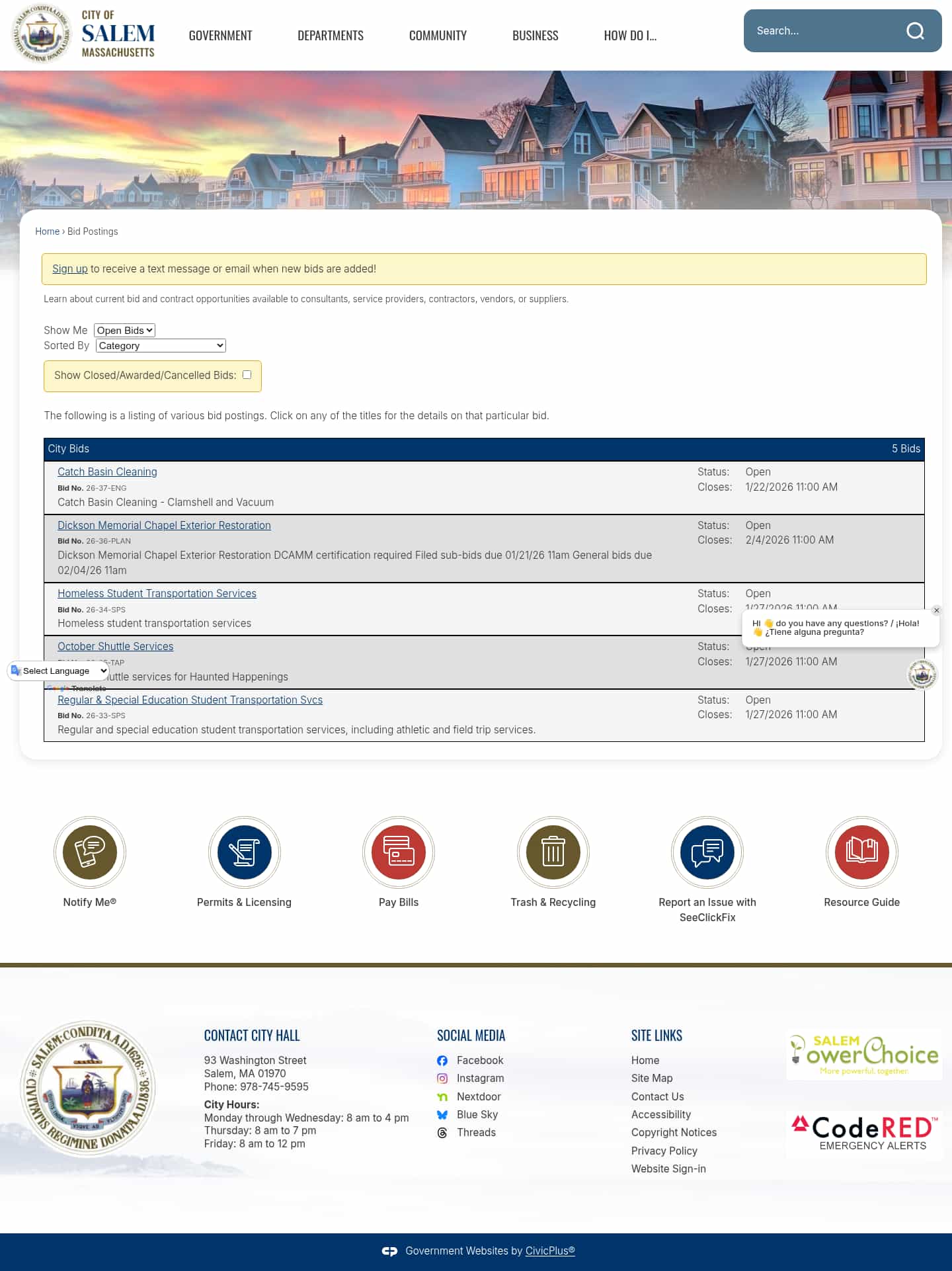Open the How Do I... menu
The height and width of the screenshot is (1271, 952).
pos(630,36)
